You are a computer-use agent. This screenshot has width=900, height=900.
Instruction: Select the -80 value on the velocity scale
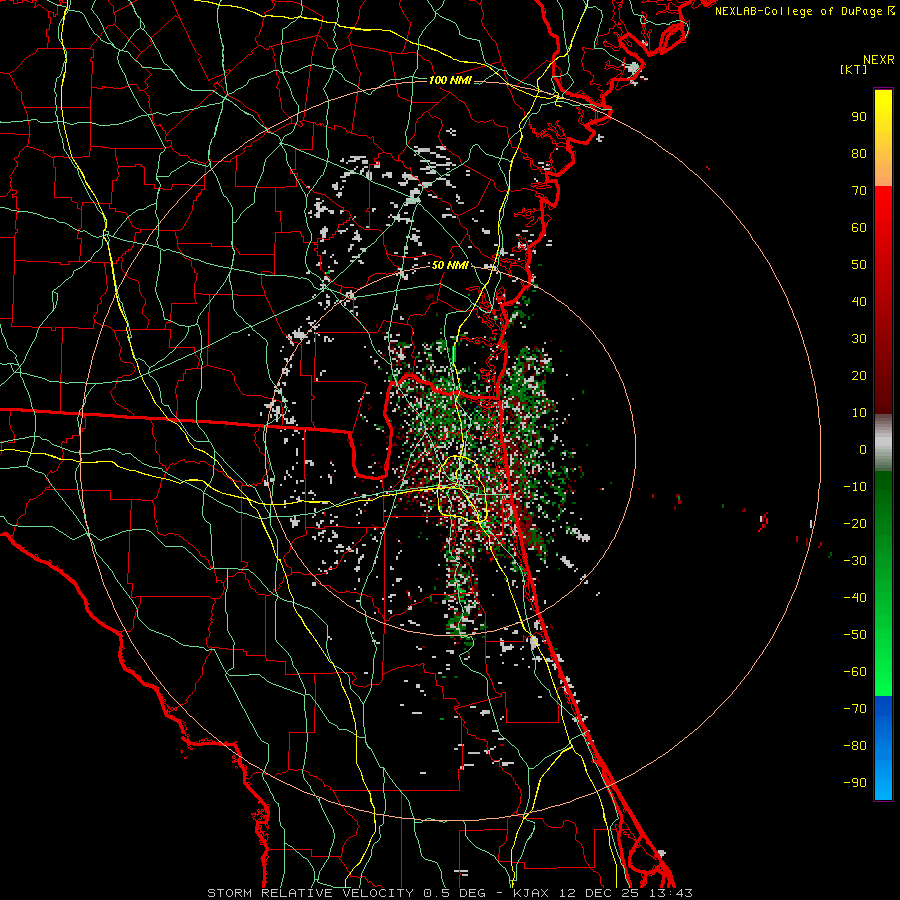coord(855,746)
